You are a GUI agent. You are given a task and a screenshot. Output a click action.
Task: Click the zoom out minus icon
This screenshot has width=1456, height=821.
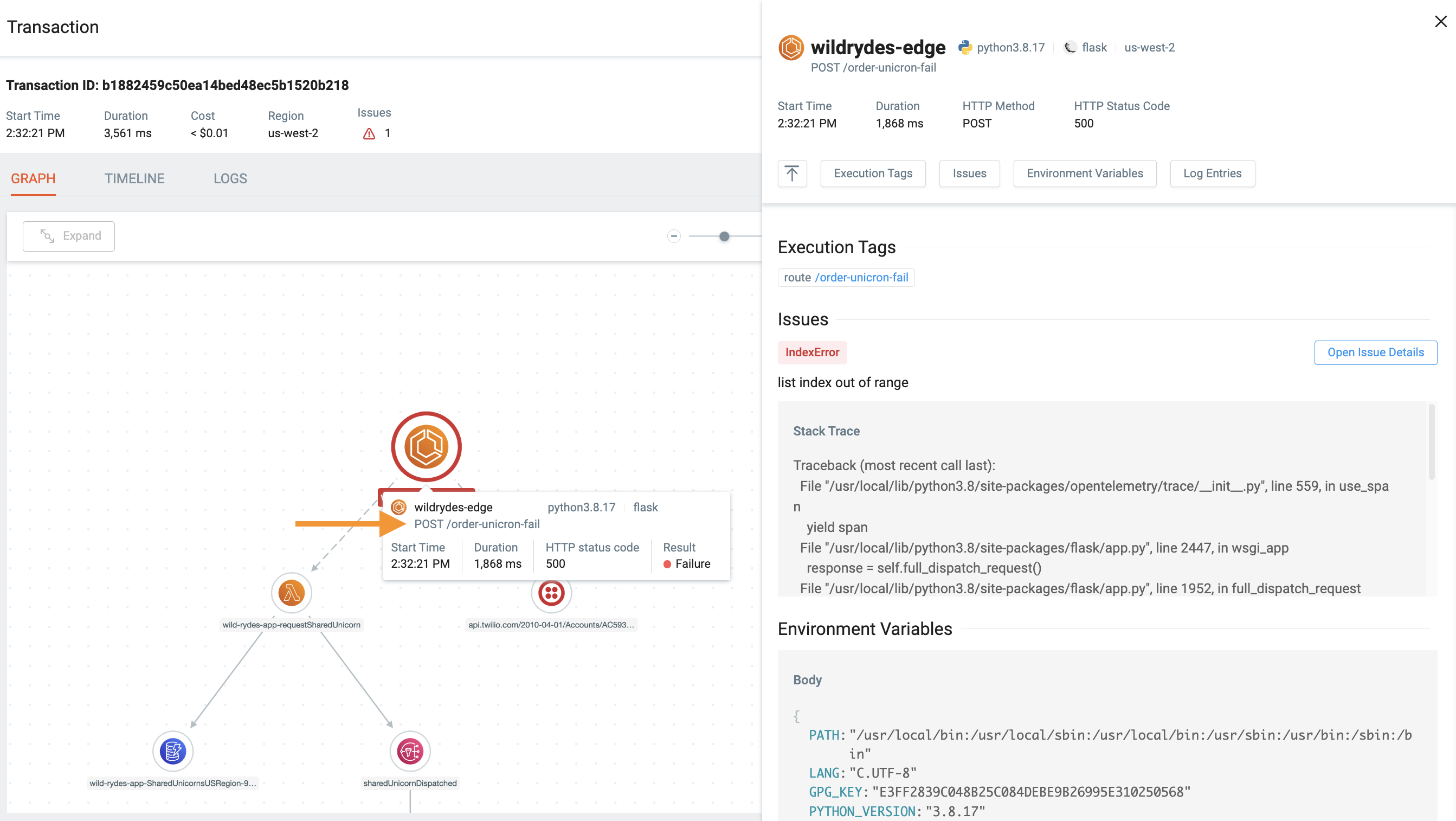pos(674,236)
